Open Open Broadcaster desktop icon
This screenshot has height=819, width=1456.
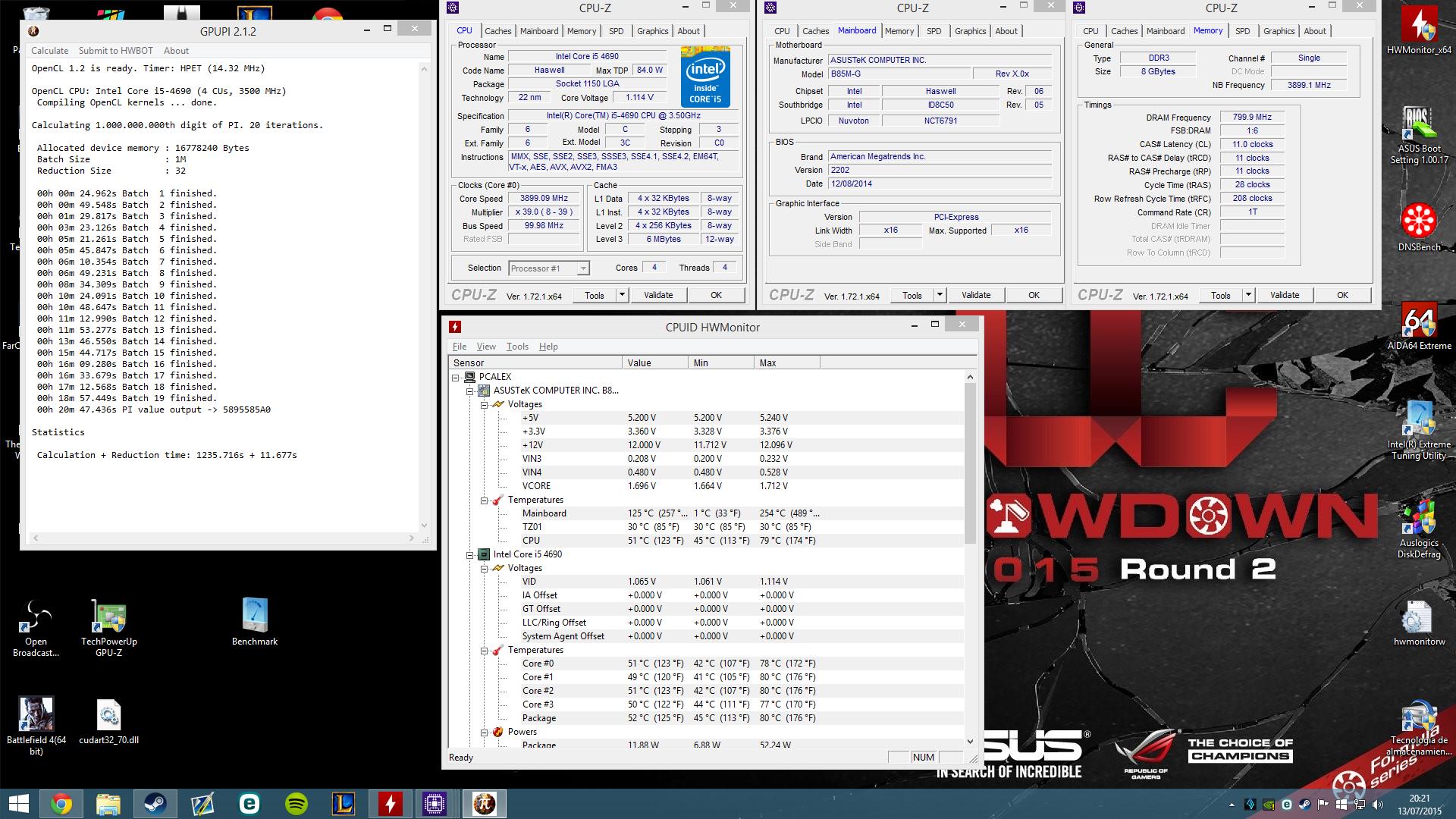[36, 628]
